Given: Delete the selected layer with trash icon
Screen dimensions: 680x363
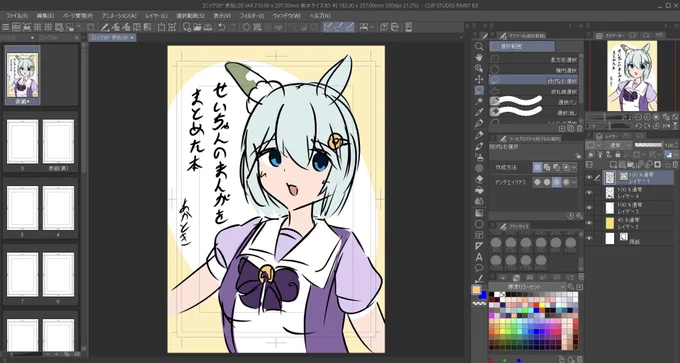Looking at the screenshot, I should [676, 164].
